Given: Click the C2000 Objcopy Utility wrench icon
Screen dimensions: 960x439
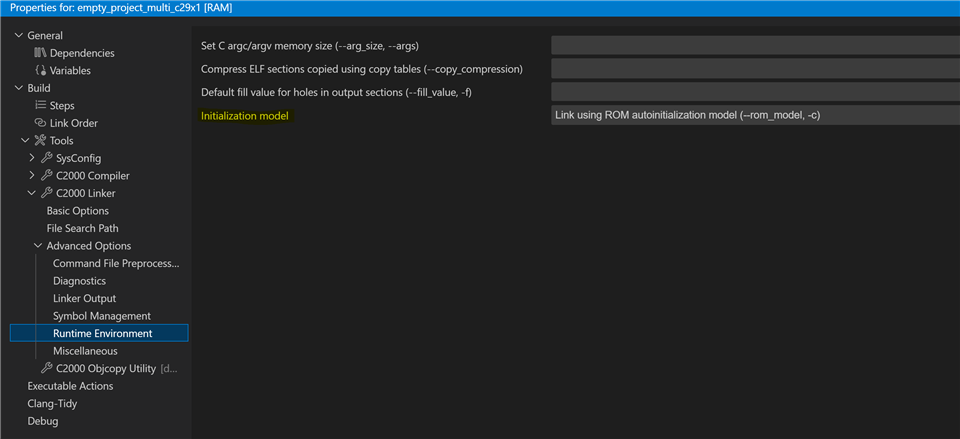Looking at the screenshot, I should click(x=47, y=369).
